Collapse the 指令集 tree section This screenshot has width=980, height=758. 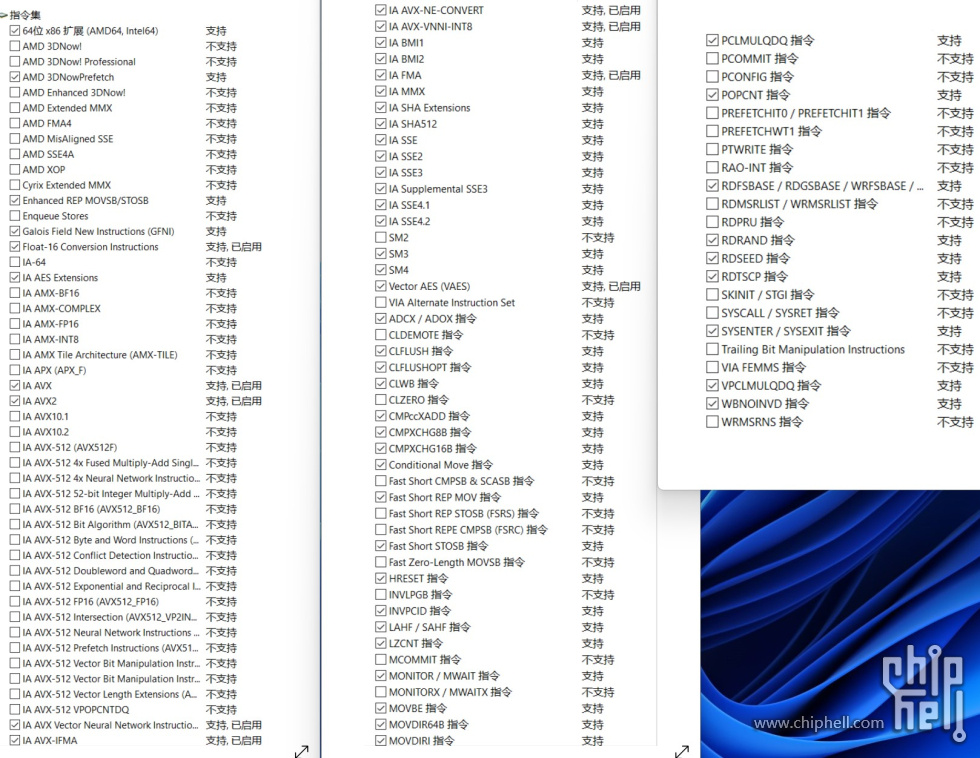click(4, 15)
